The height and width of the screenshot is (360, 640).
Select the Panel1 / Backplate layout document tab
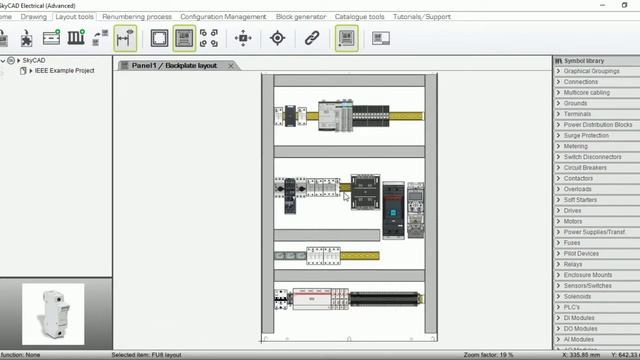point(174,66)
